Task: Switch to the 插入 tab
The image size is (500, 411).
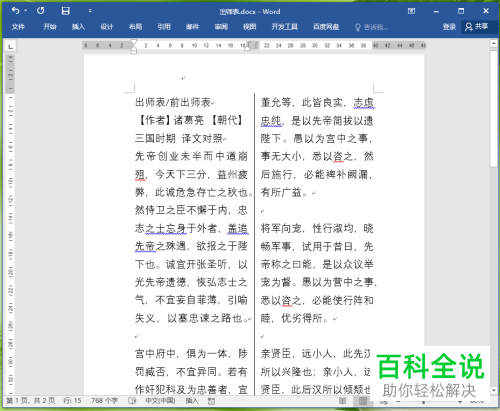Action: (78, 27)
